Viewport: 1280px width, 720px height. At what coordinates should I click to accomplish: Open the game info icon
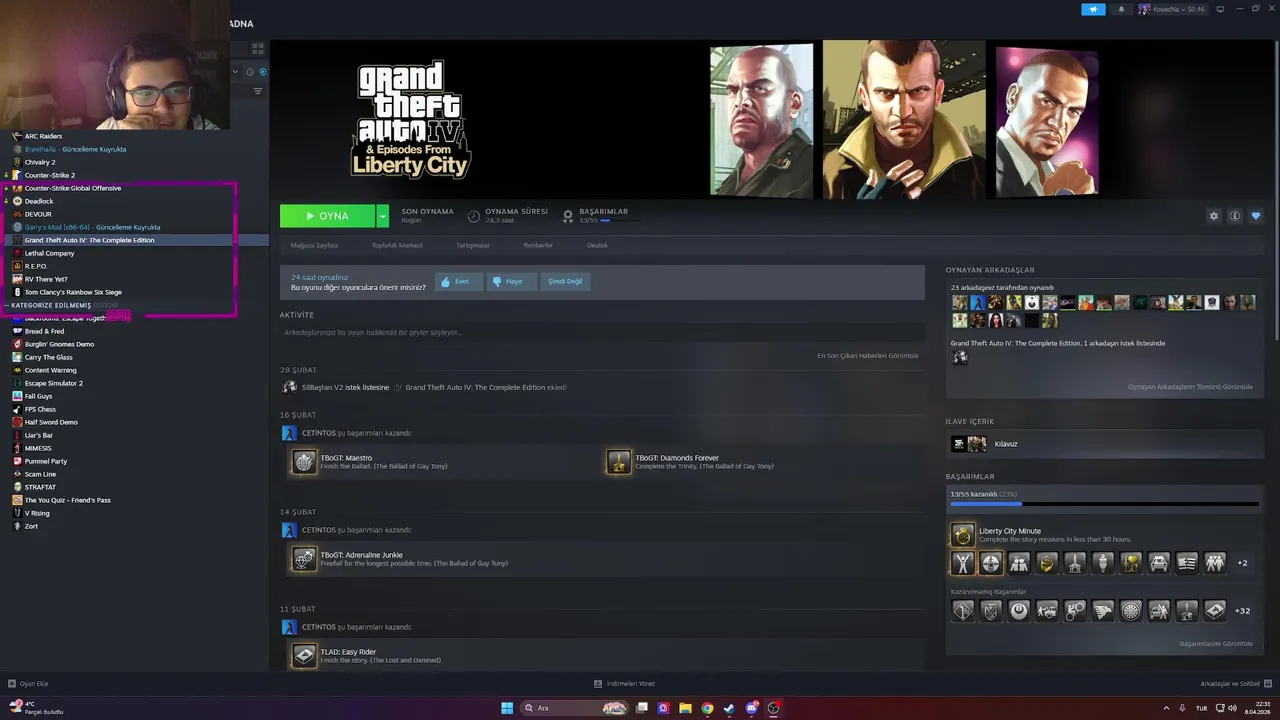[x=1235, y=216]
